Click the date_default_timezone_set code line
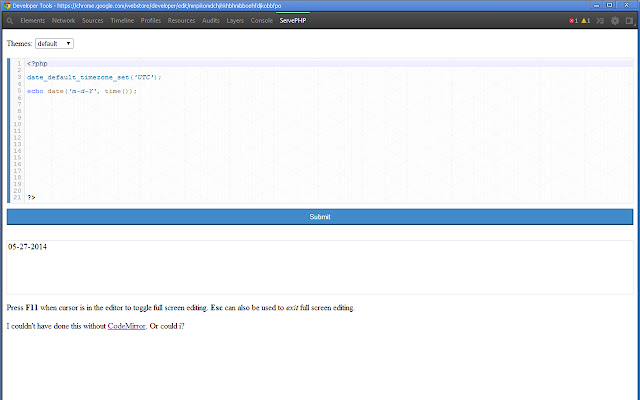Viewport: 640px width, 400px height. tap(94, 77)
